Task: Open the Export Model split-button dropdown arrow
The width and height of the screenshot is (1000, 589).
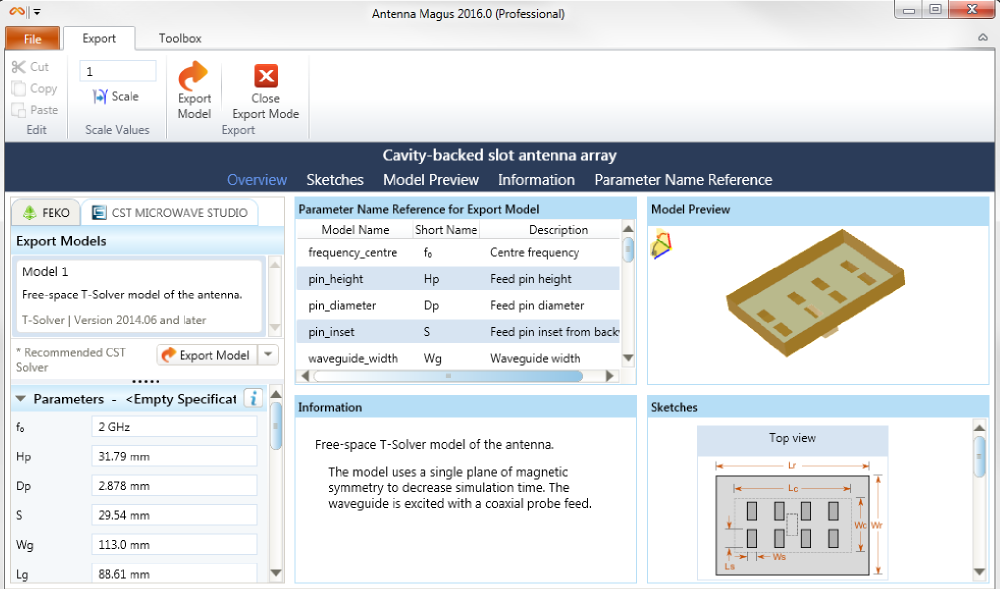Action: (x=268, y=354)
